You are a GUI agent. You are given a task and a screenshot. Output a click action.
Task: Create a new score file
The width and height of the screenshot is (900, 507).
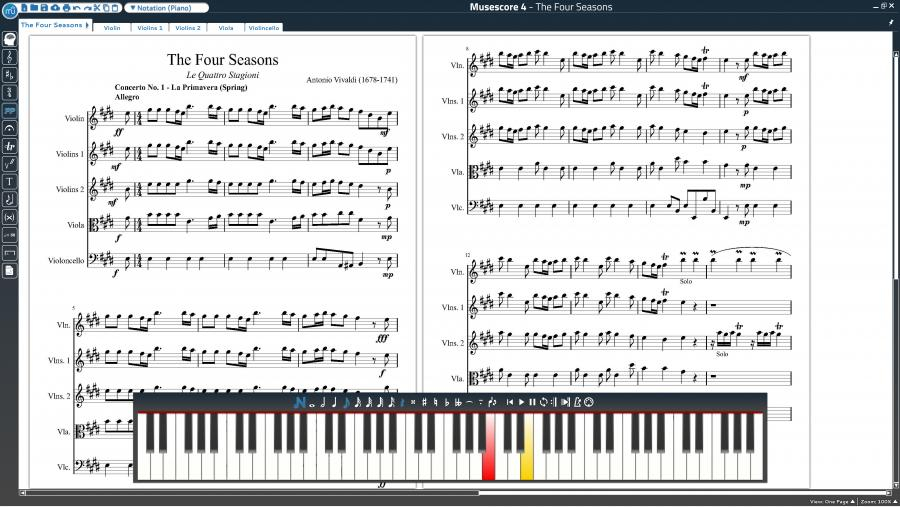tap(24, 7)
